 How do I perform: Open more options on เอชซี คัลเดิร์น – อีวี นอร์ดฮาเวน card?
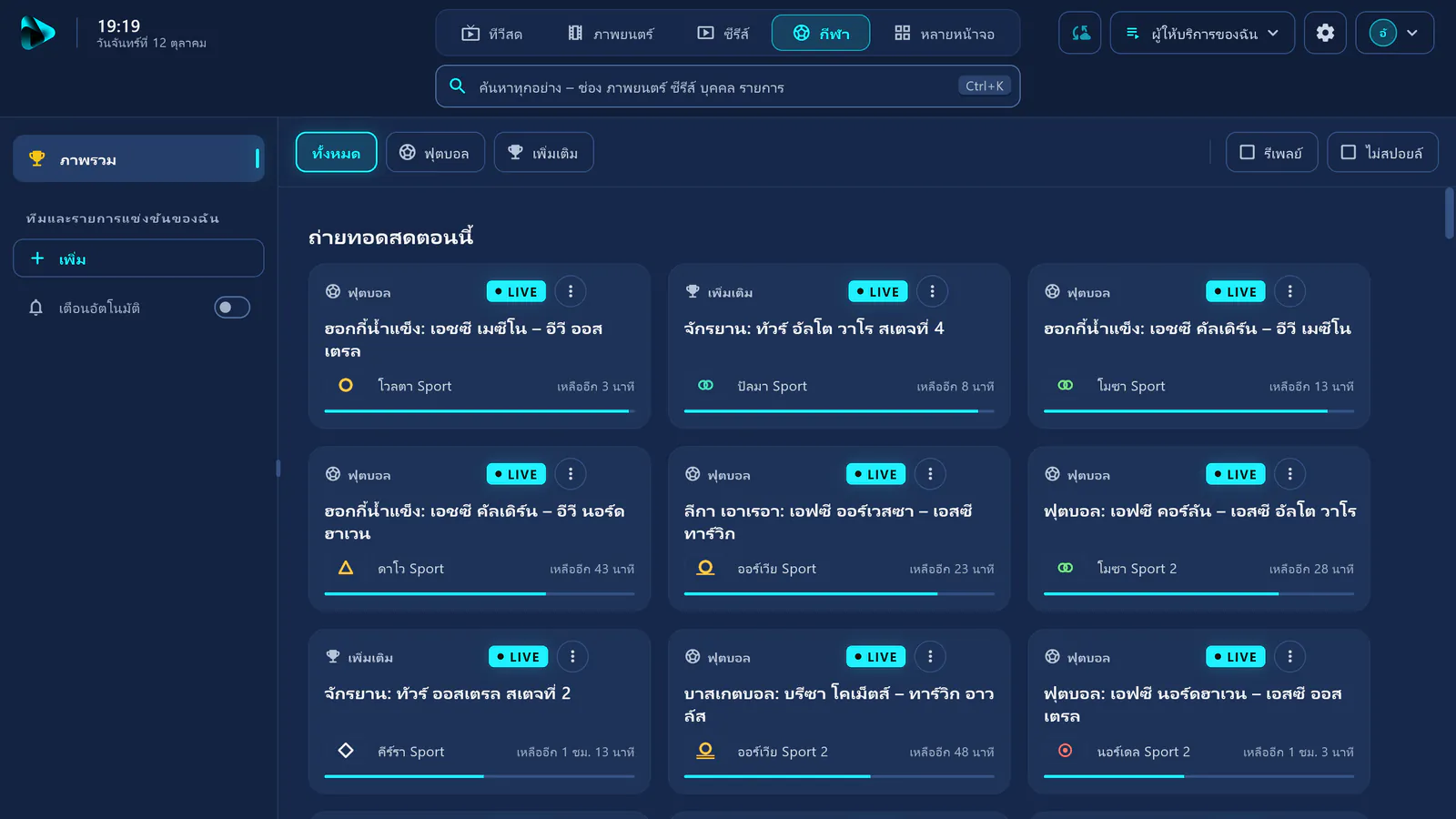[x=571, y=474]
